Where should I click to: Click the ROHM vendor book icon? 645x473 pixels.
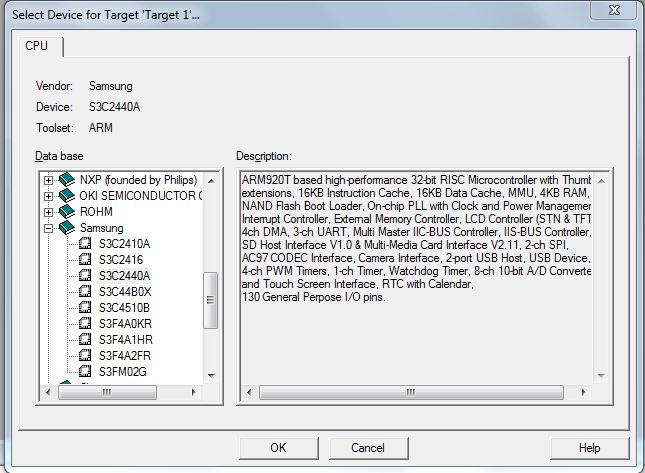pos(67,212)
